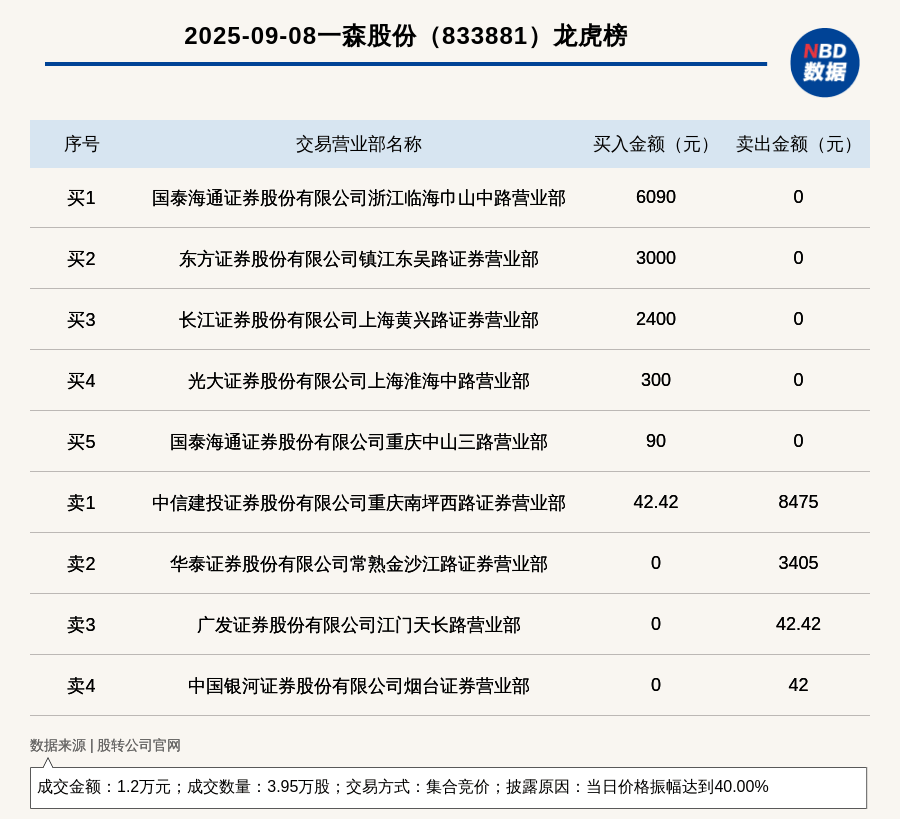The width and height of the screenshot is (900, 819).
Task: Select 国泰海通证券 浙江临海巾山中路营业部 name
Action: click(x=359, y=198)
